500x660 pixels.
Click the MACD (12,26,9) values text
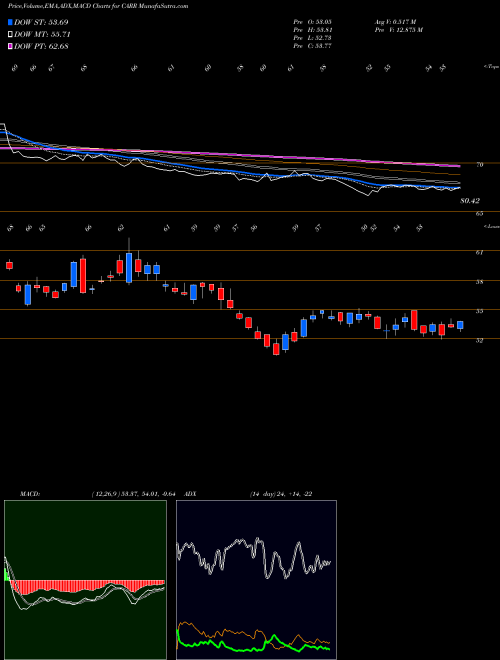(x=136, y=494)
